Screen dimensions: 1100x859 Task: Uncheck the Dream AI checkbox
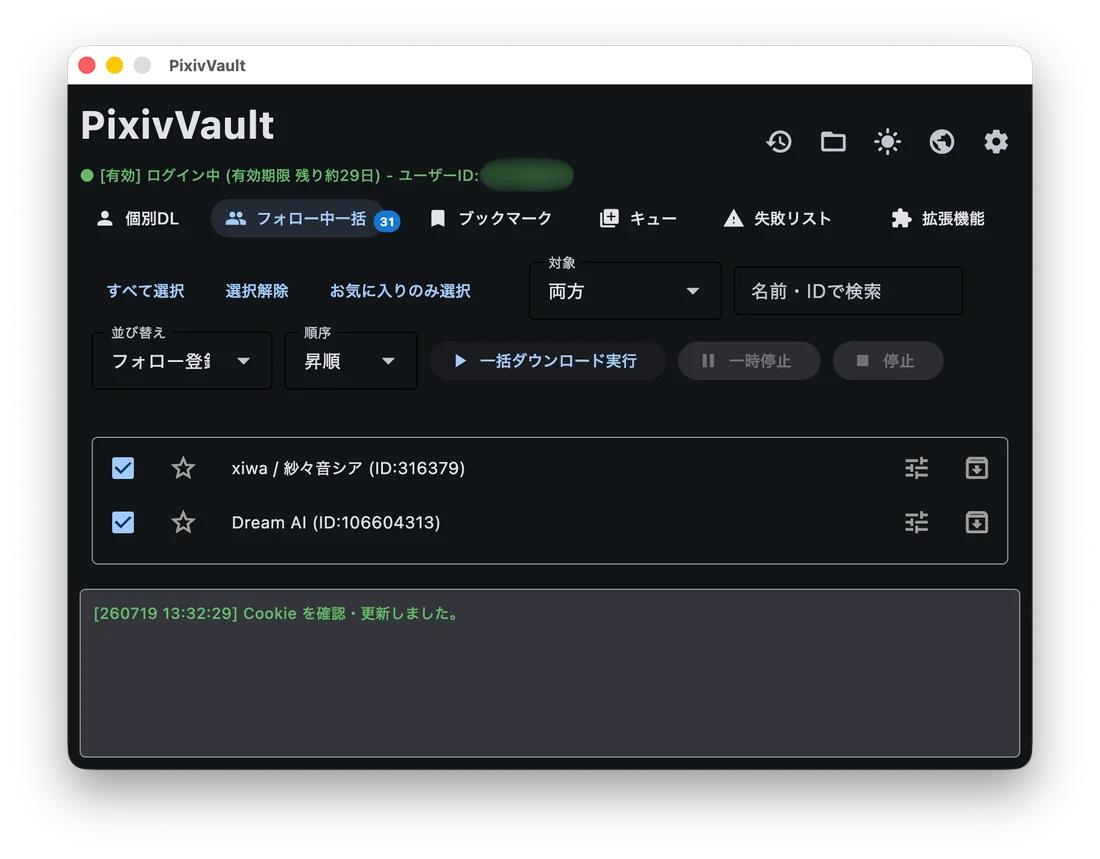click(123, 522)
